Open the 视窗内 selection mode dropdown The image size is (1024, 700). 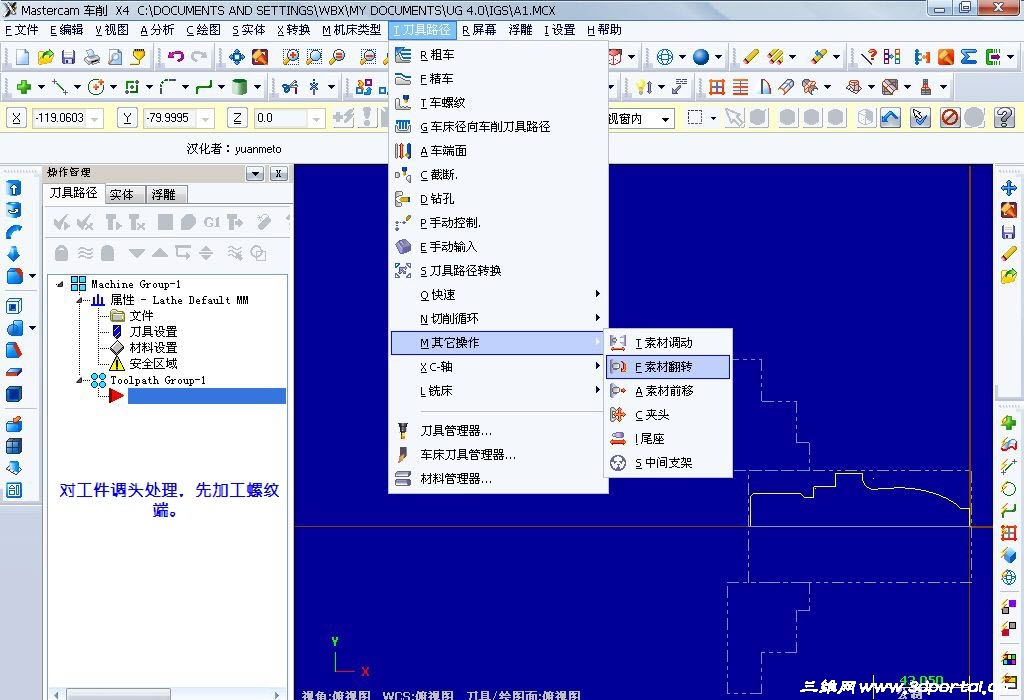coord(665,119)
